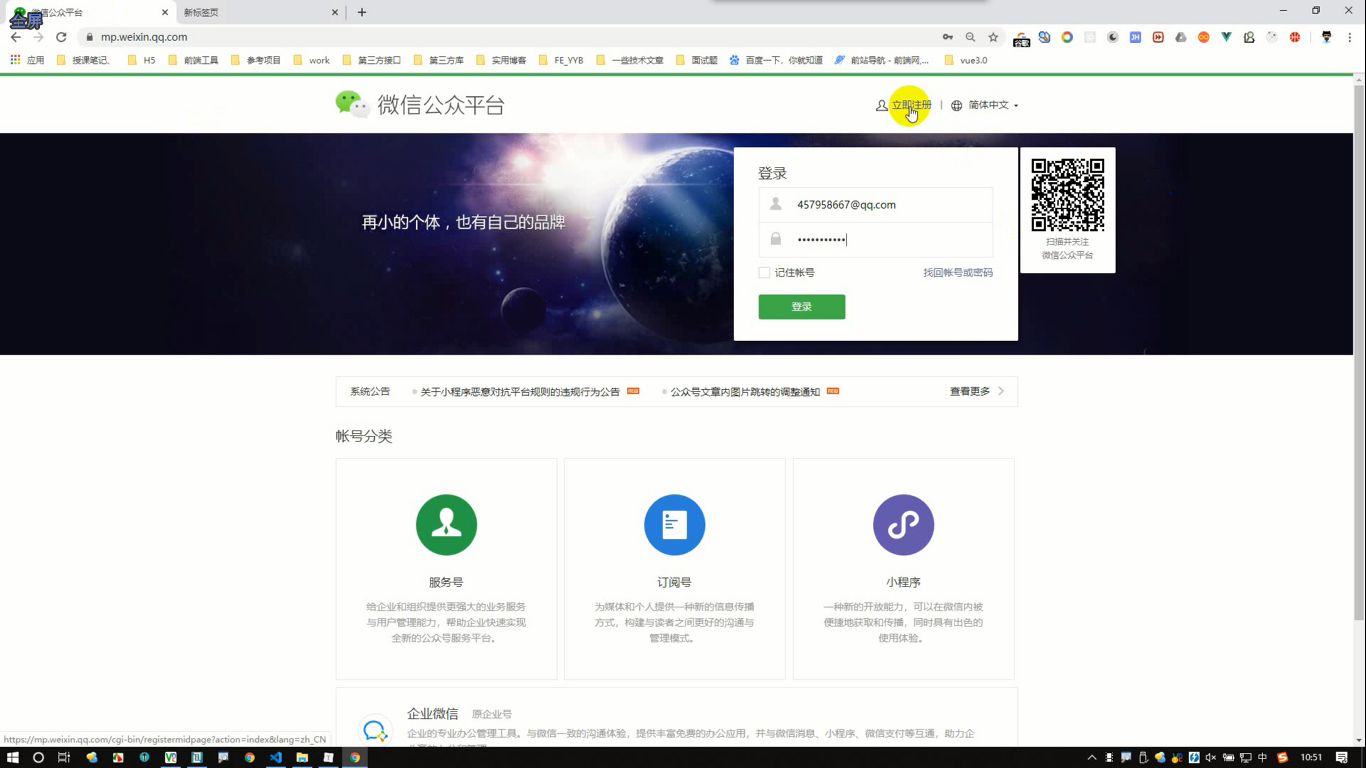Click the green 登录 login button
This screenshot has height=768, width=1366.
(801, 307)
